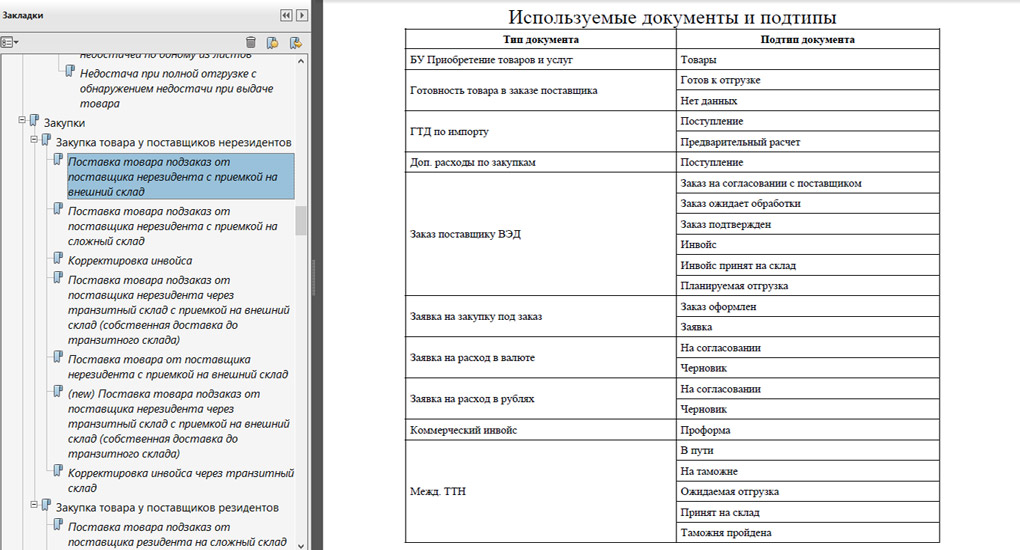
Task: Select the Закупки bookmark
Action: (x=64, y=122)
